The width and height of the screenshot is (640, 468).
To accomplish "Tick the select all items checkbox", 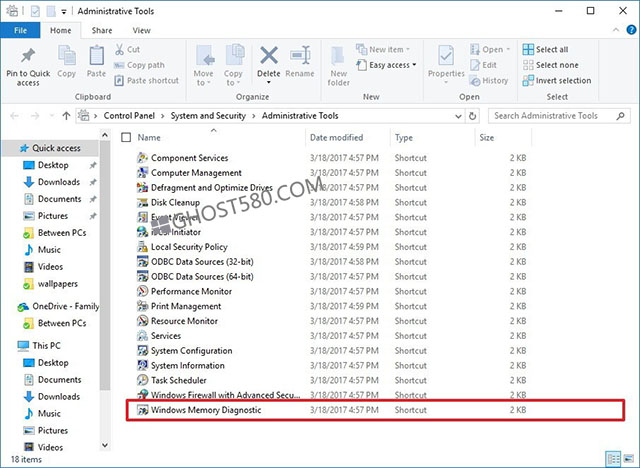I will coord(126,138).
